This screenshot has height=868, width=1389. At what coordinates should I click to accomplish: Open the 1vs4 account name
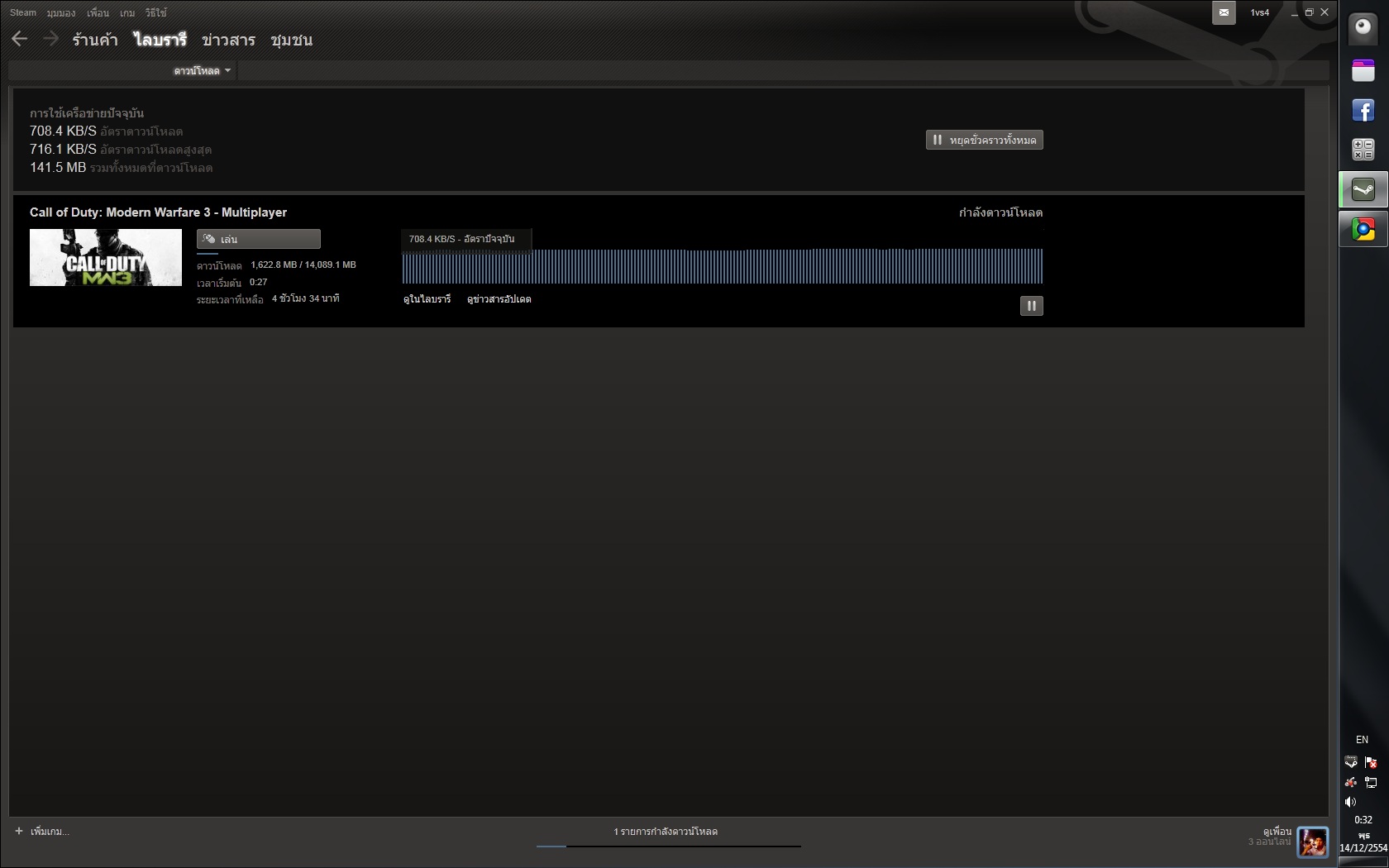1259,12
